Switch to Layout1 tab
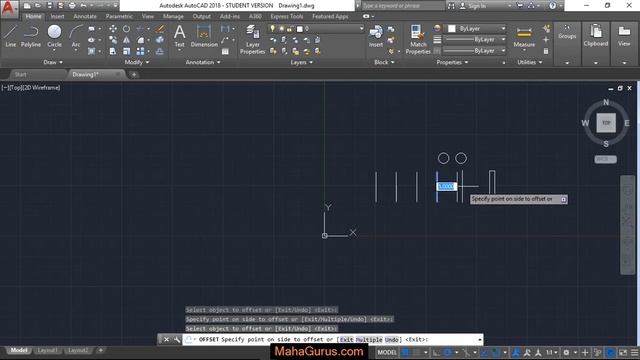 pos(47,350)
